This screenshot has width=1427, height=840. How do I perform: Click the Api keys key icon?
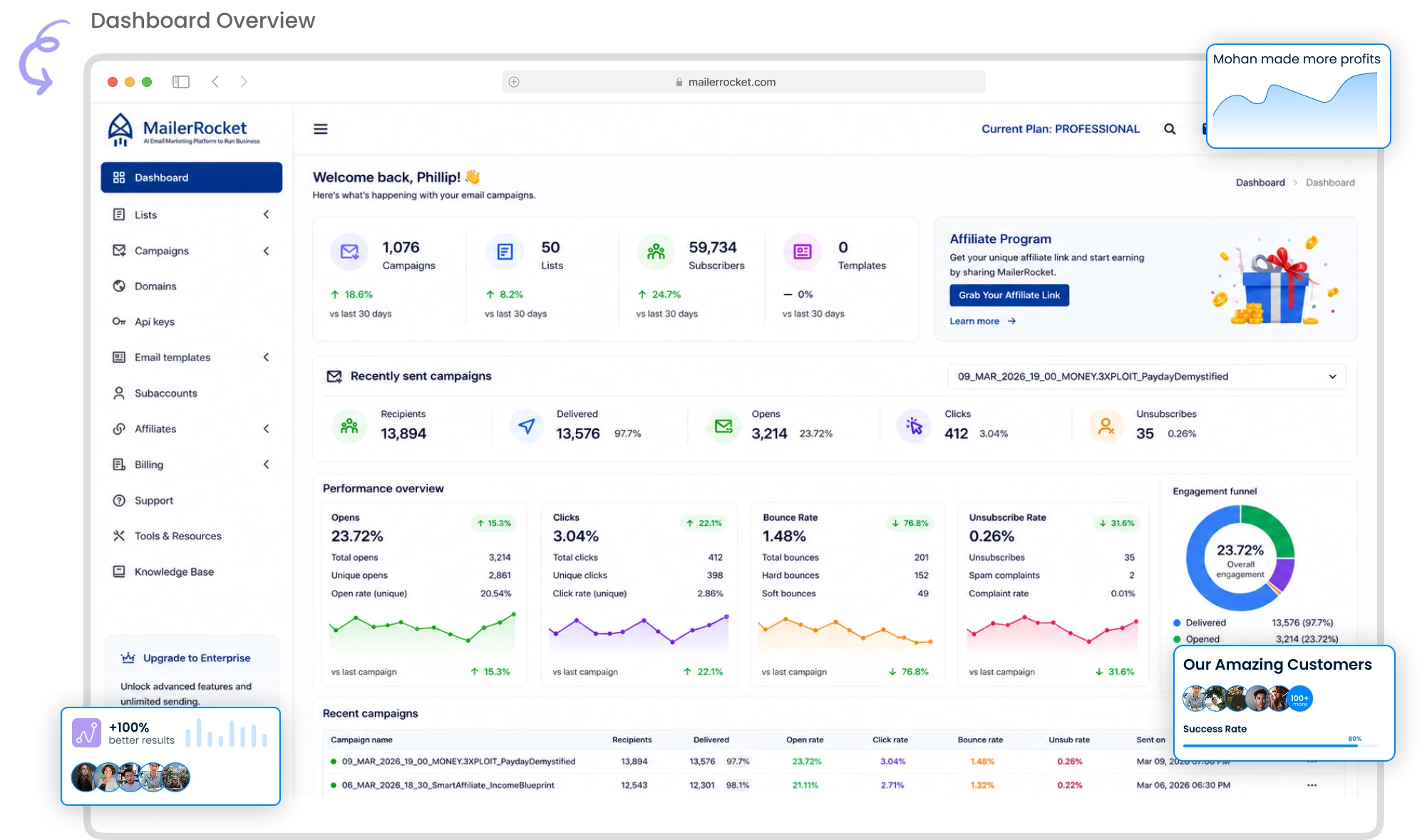pyautogui.click(x=119, y=321)
